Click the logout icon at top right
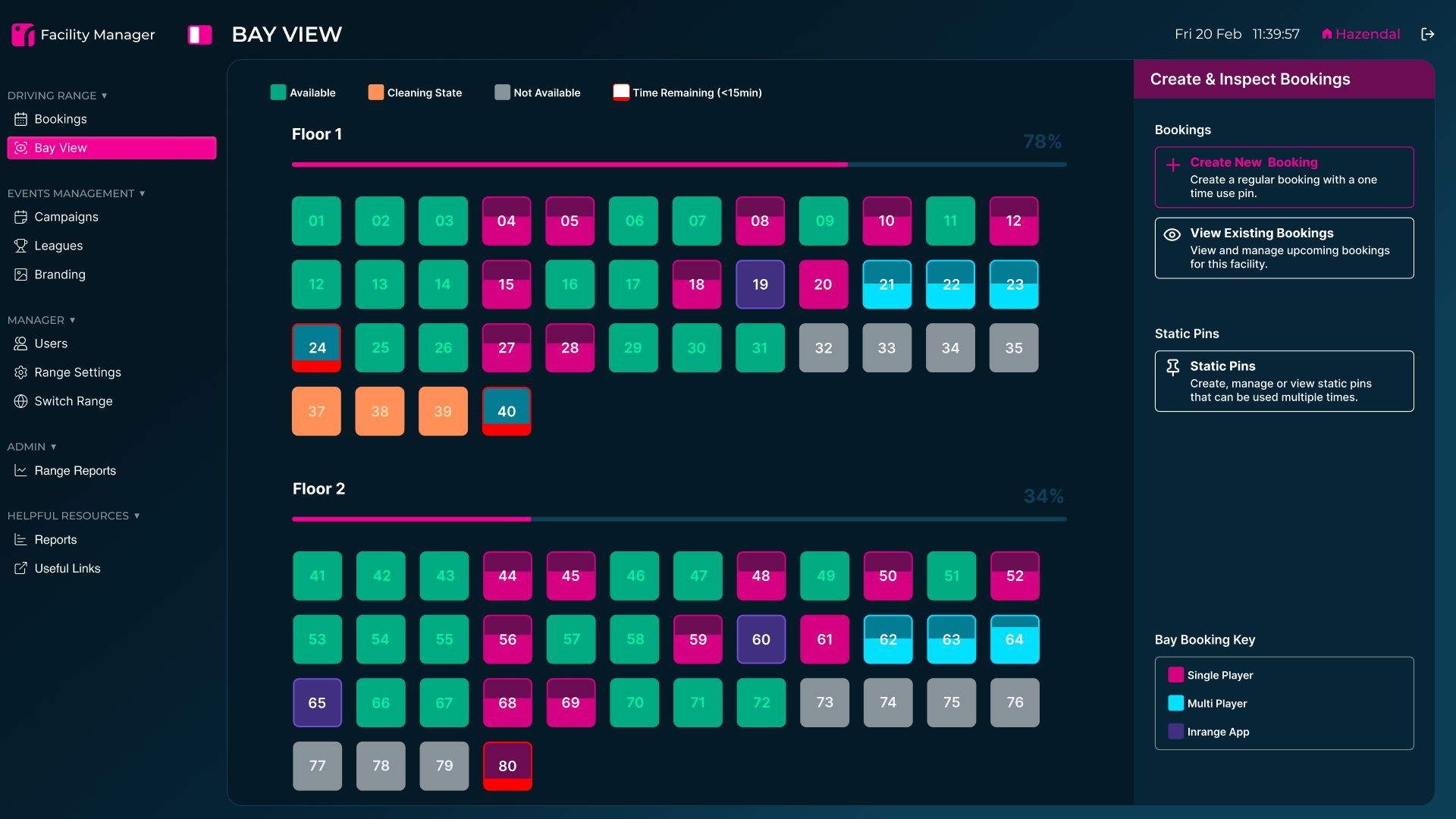This screenshot has height=819, width=1456. click(1427, 34)
